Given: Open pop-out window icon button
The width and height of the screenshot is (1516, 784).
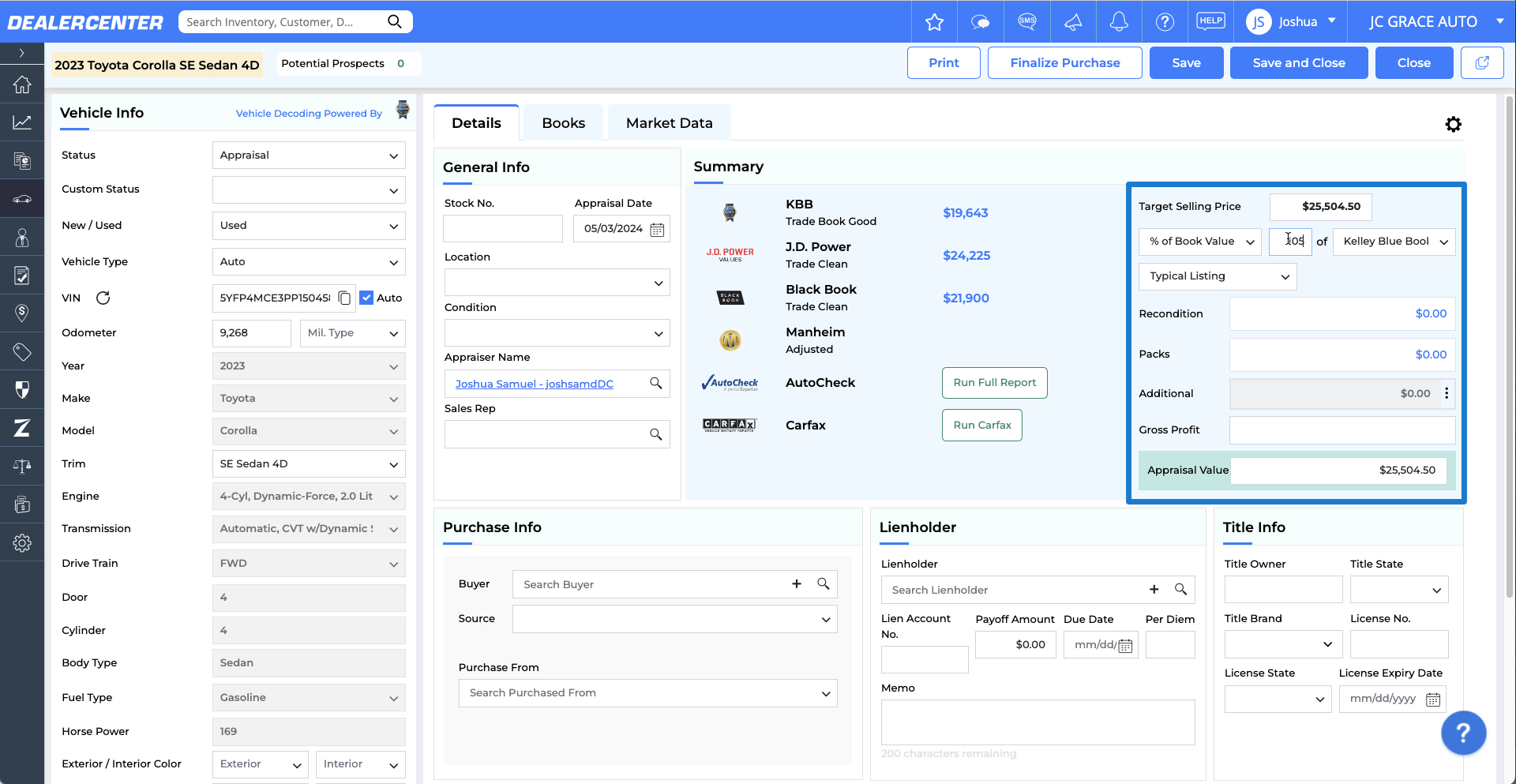Looking at the screenshot, I should (1482, 63).
